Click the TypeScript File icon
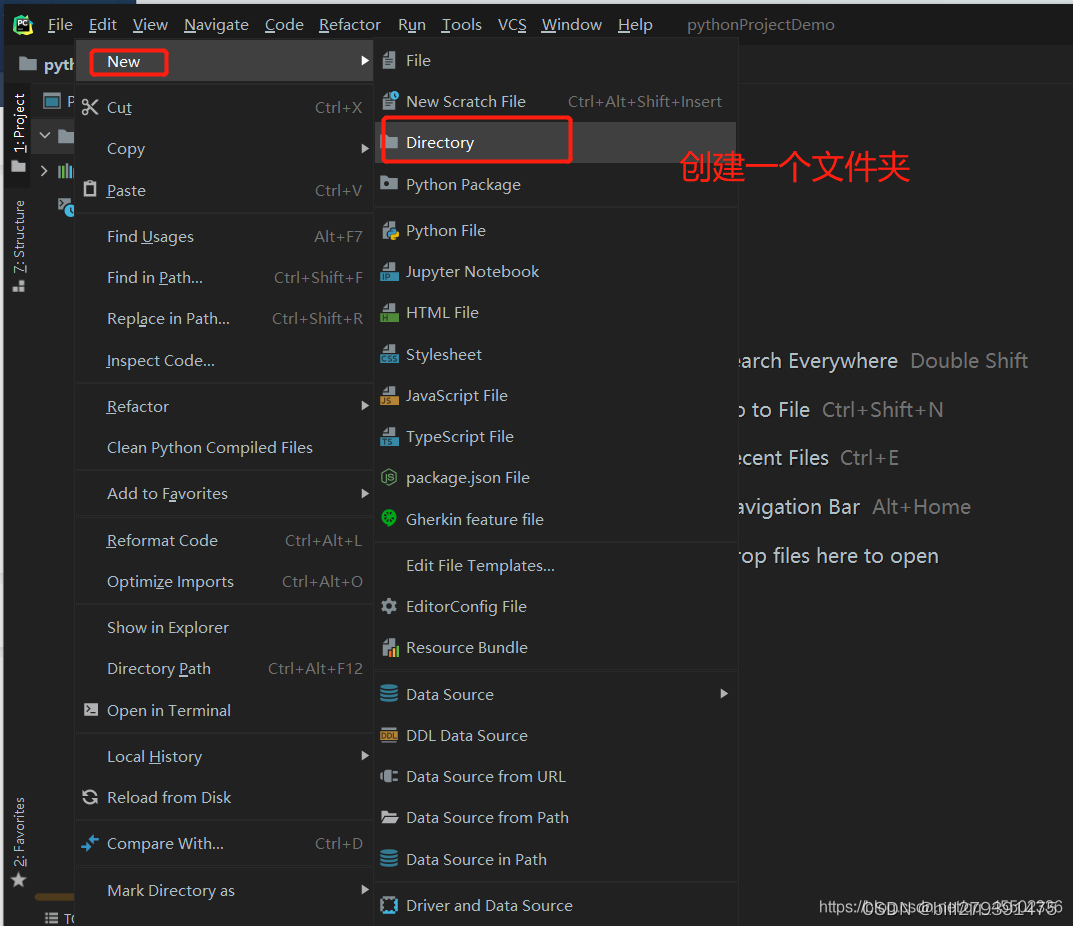 [x=389, y=437]
